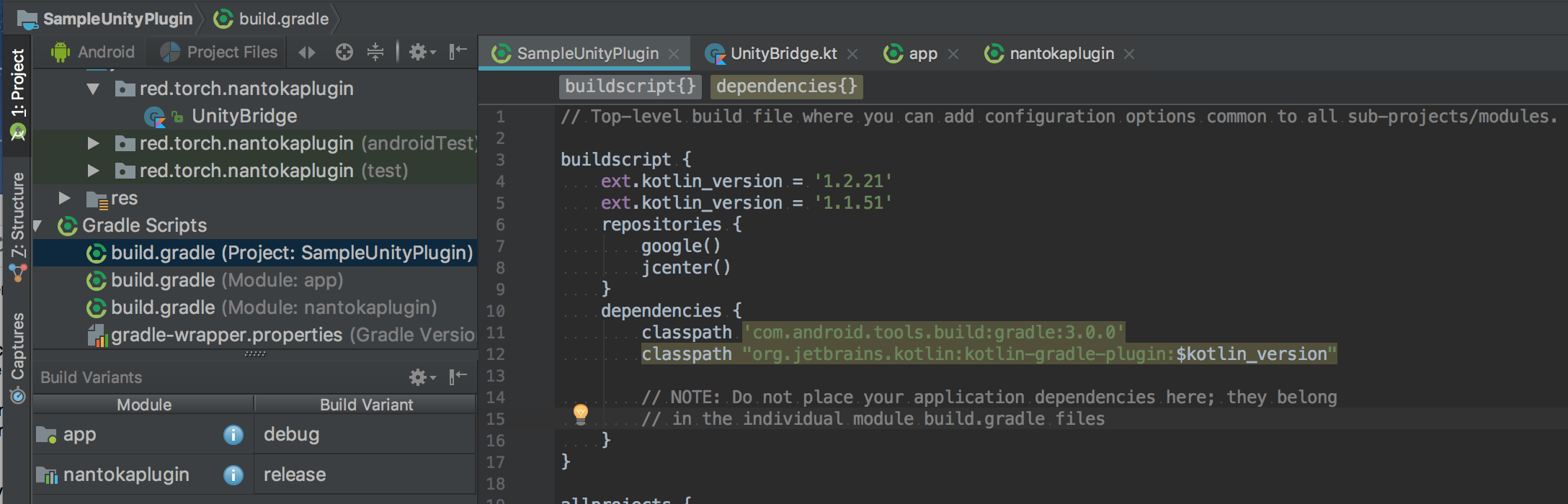Viewport: 1568px width, 504px height.
Task: Collapse the Gradle Scripts node
Action: pos(37,225)
